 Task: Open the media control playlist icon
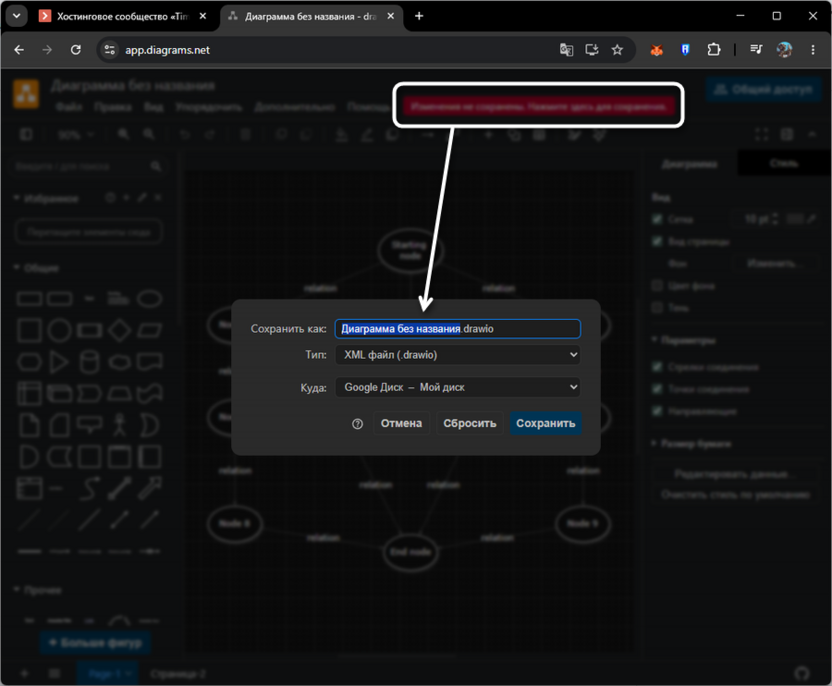point(756,50)
